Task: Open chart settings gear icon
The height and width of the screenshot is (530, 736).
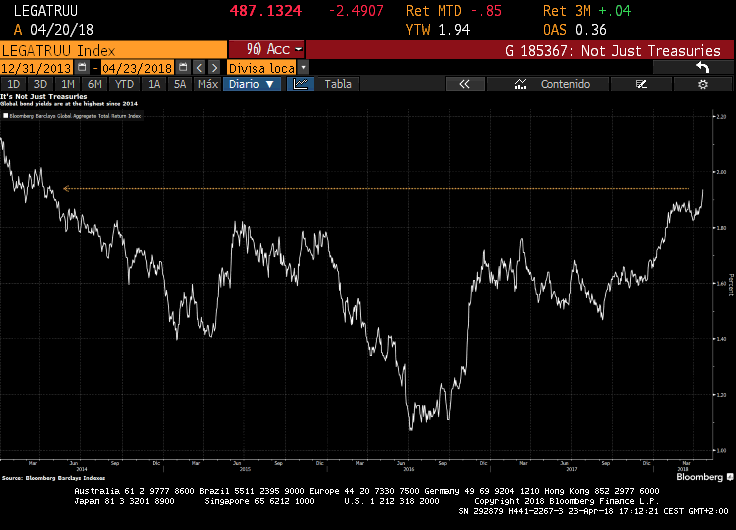Action: [x=703, y=84]
